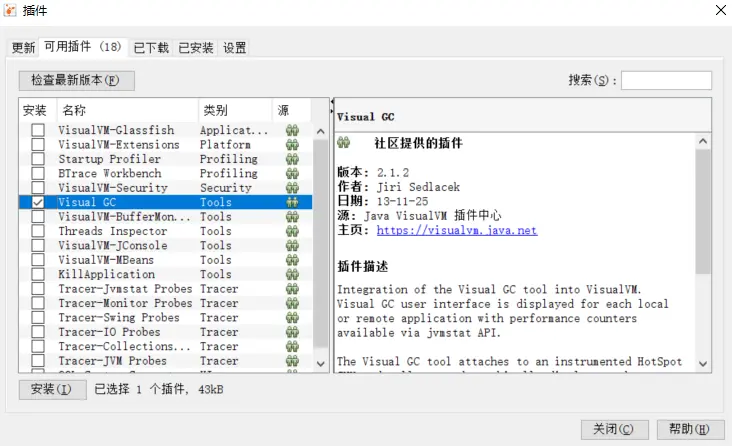This screenshot has height=446, width=732.
Task: Collapse the split pane divider arrow
Action: [332, 101]
